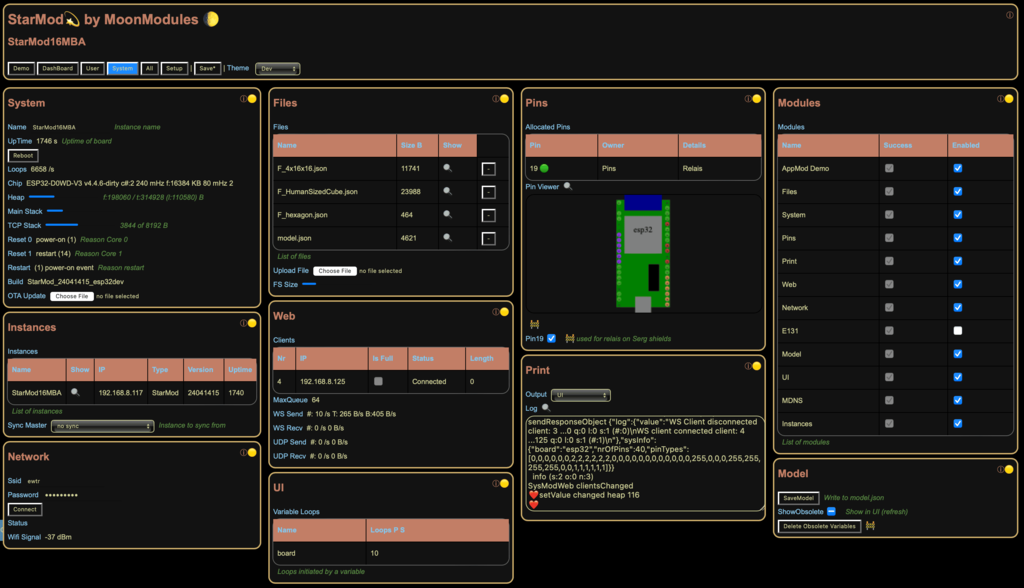Click the magnifier icon for model.json
Screen dimensions: 1024x588
(448, 237)
